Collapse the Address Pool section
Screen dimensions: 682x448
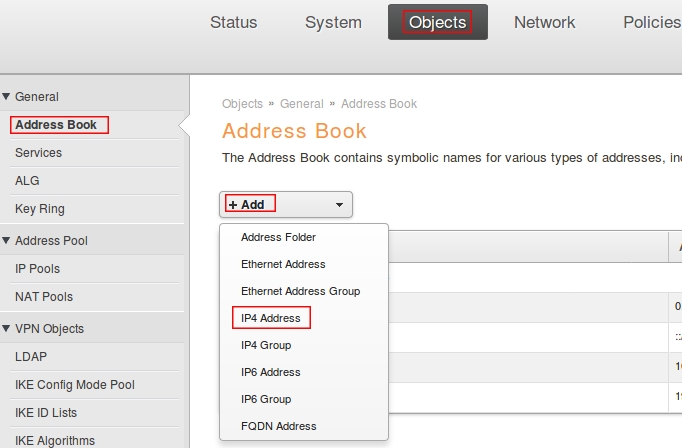50,241
